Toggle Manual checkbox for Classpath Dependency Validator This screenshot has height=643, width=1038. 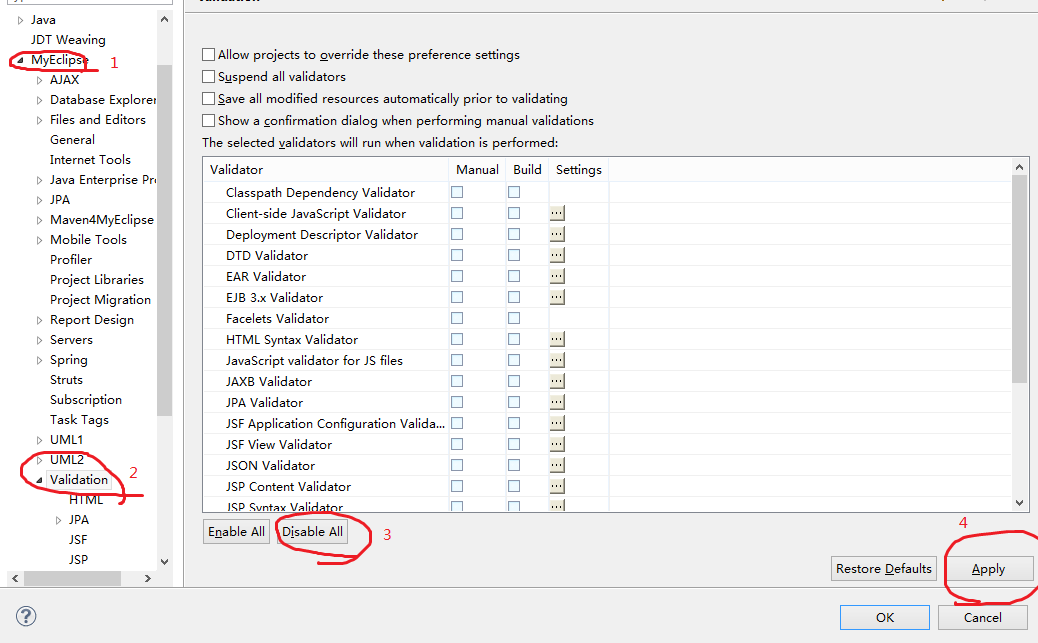457,192
